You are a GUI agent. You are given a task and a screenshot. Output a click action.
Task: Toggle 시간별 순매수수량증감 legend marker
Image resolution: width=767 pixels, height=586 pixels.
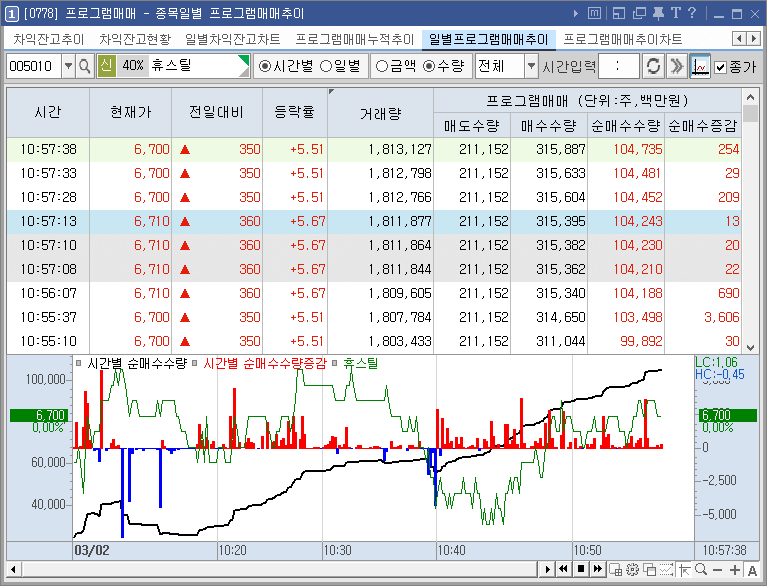[x=195, y=363]
